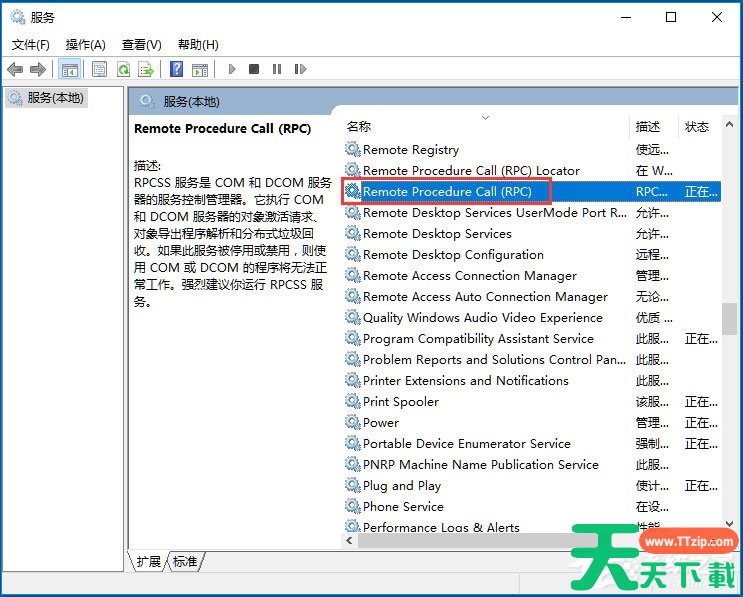Select the highlighted Remote Procedure Call (RPC) row
Viewport: 743px width, 597px height.
pyautogui.click(x=532, y=191)
